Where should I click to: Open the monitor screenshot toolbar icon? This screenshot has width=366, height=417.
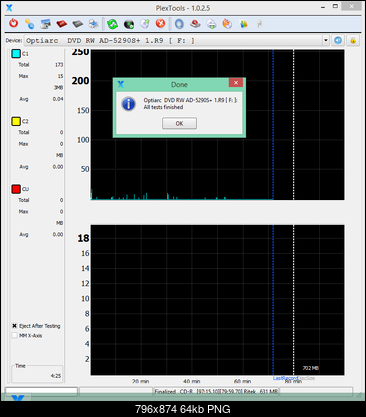coord(45,24)
